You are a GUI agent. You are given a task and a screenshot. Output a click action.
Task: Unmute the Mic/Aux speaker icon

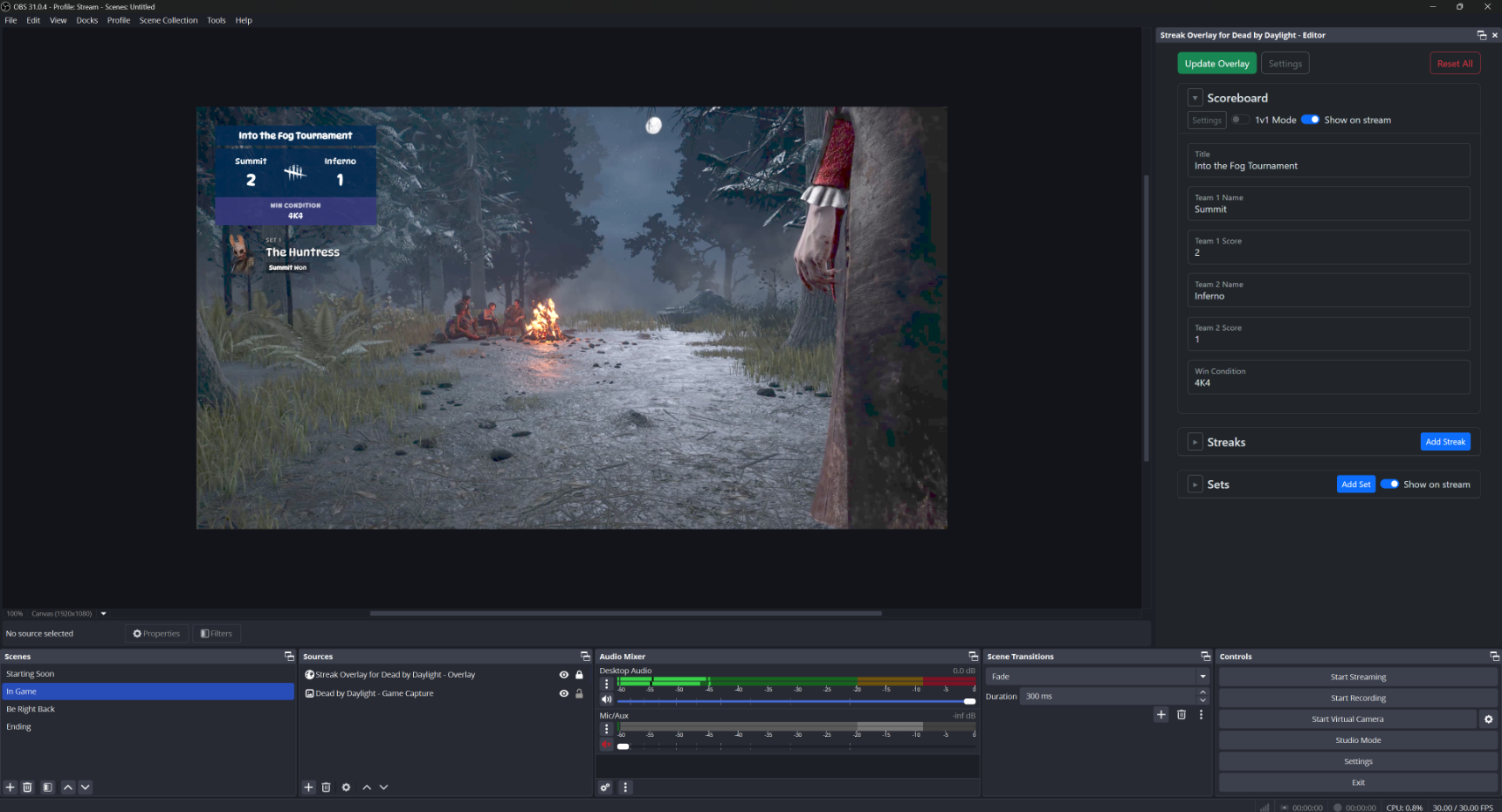tap(606, 745)
